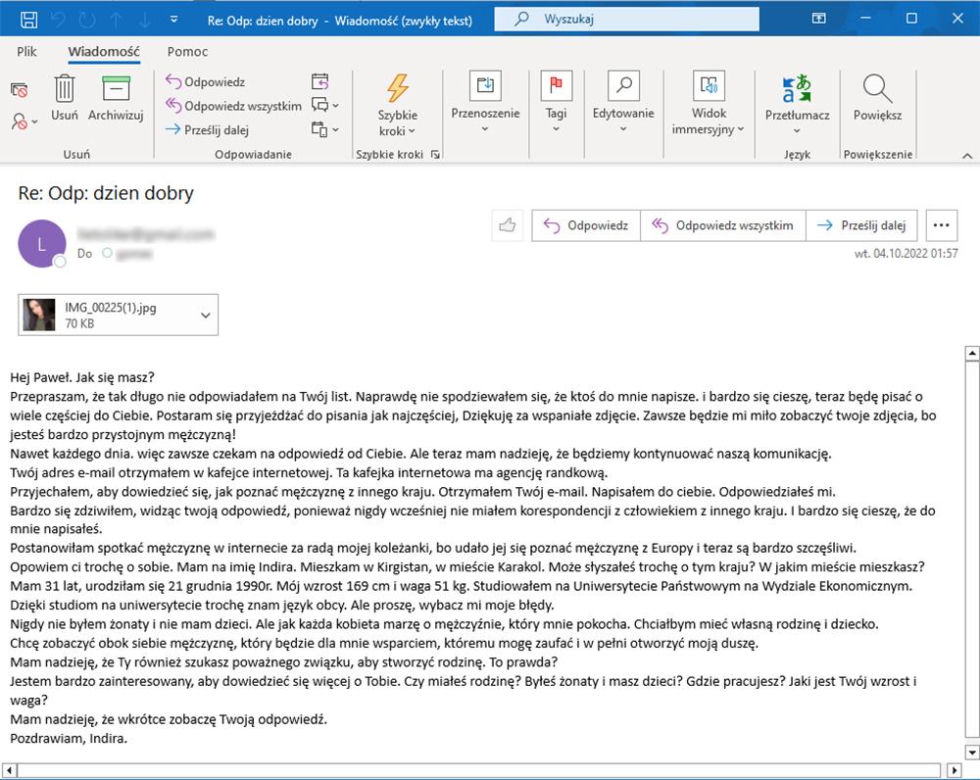Open the Tagi flag dropdown
This screenshot has width=980, height=780.
tap(556, 102)
